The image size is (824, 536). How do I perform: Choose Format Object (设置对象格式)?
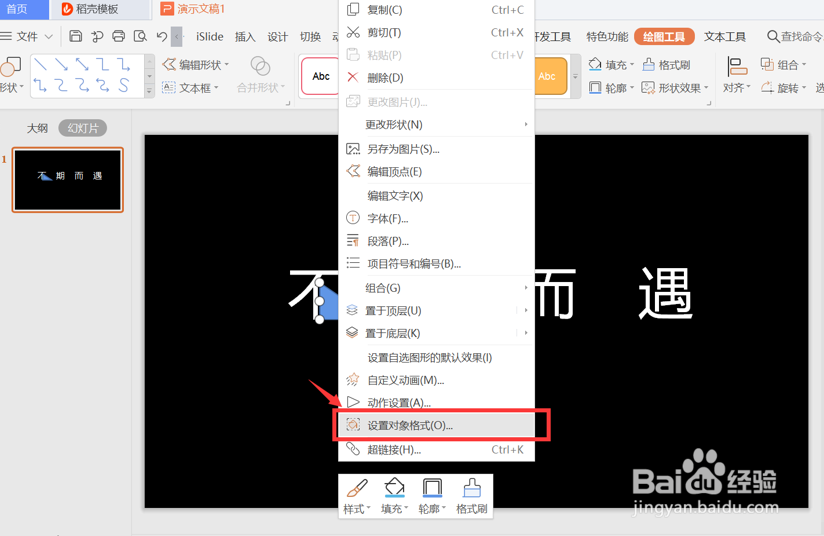(436, 425)
